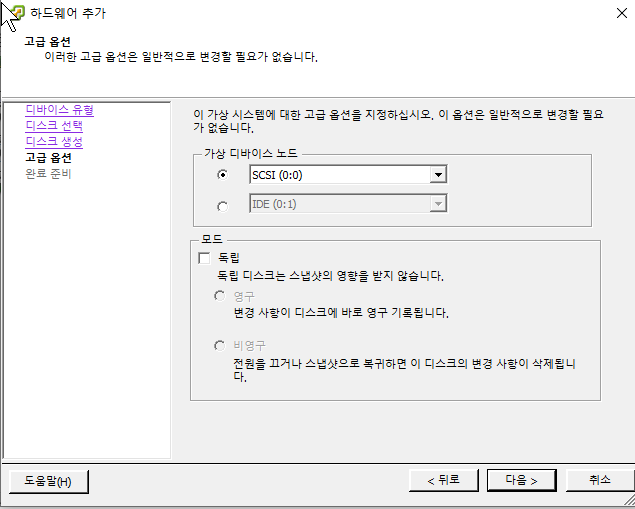
Task: Click the 모드 group label
Action: pos(212,239)
